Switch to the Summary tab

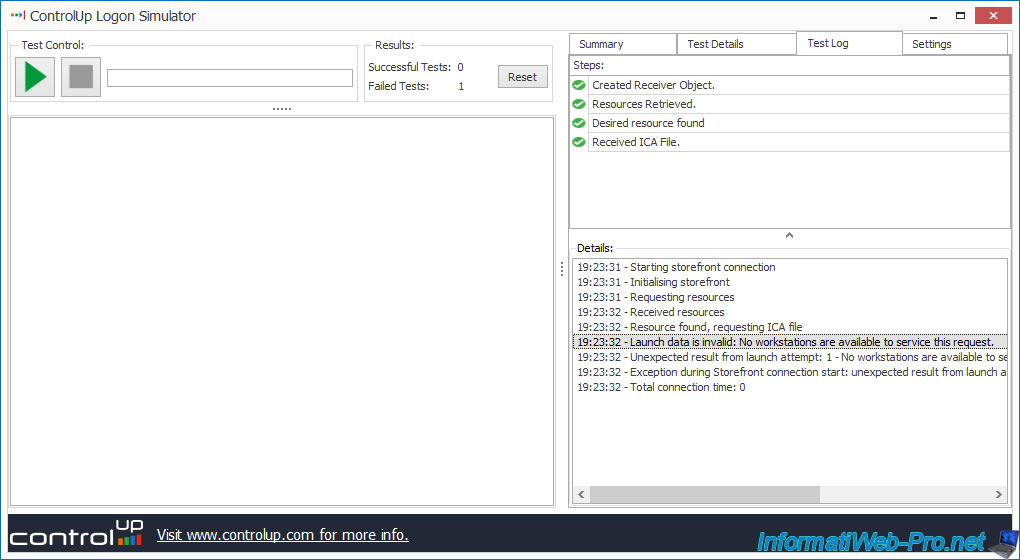[623, 44]
